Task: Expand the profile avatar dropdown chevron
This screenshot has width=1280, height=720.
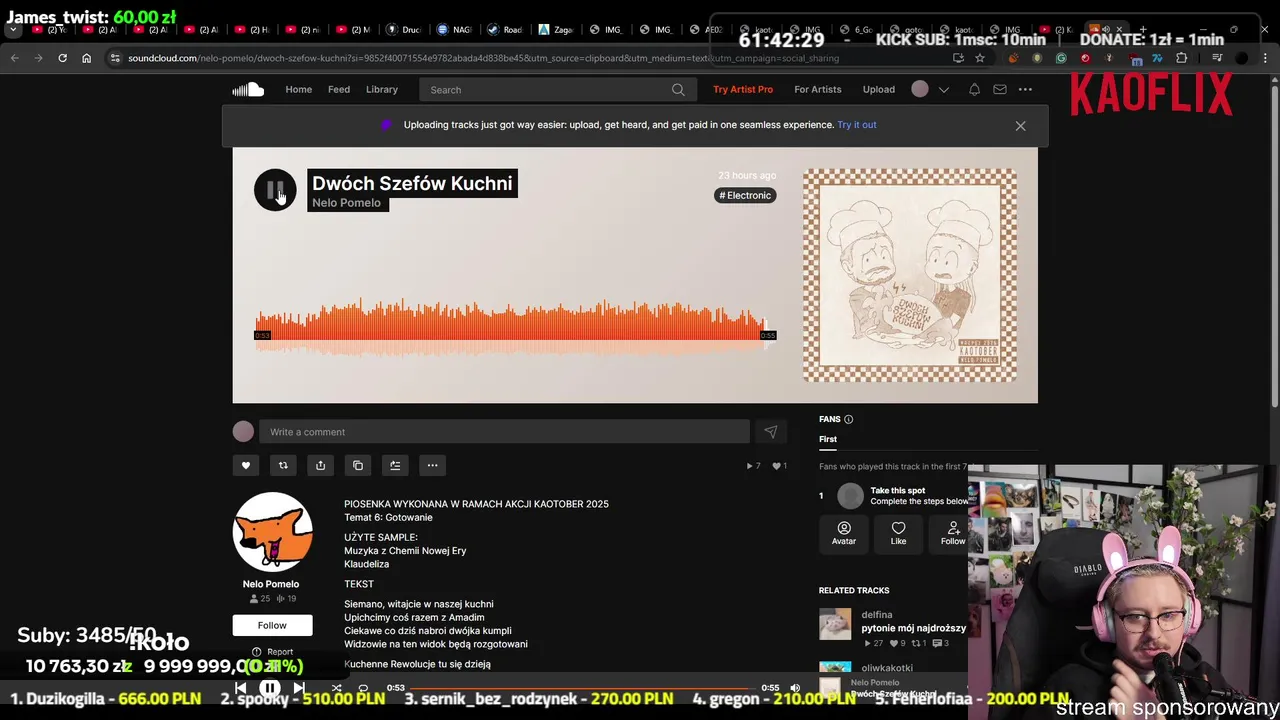Action: [x=943, y=90]
